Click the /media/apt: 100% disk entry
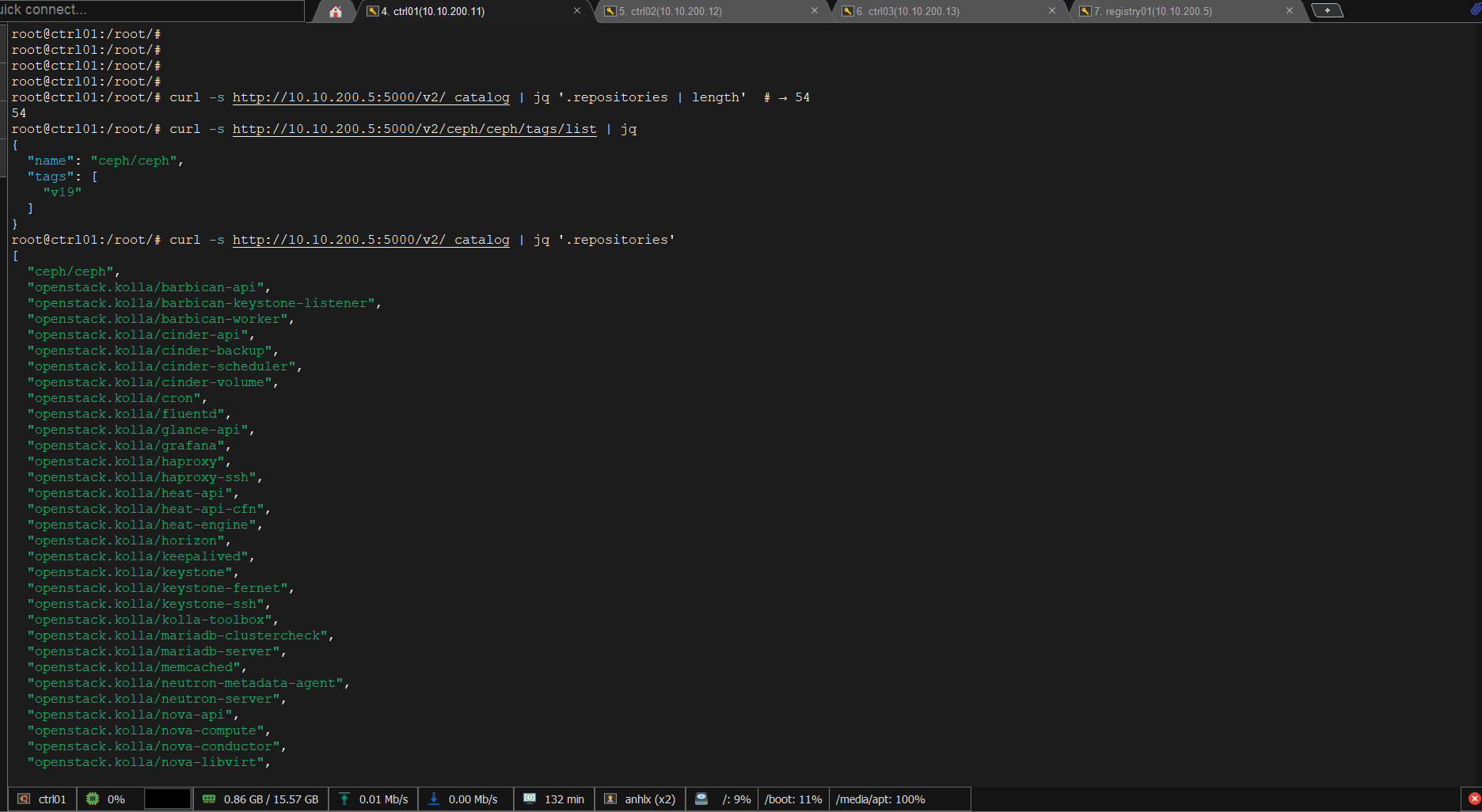The width and height of the screenshot is (1482, 812). pos(880,799)
